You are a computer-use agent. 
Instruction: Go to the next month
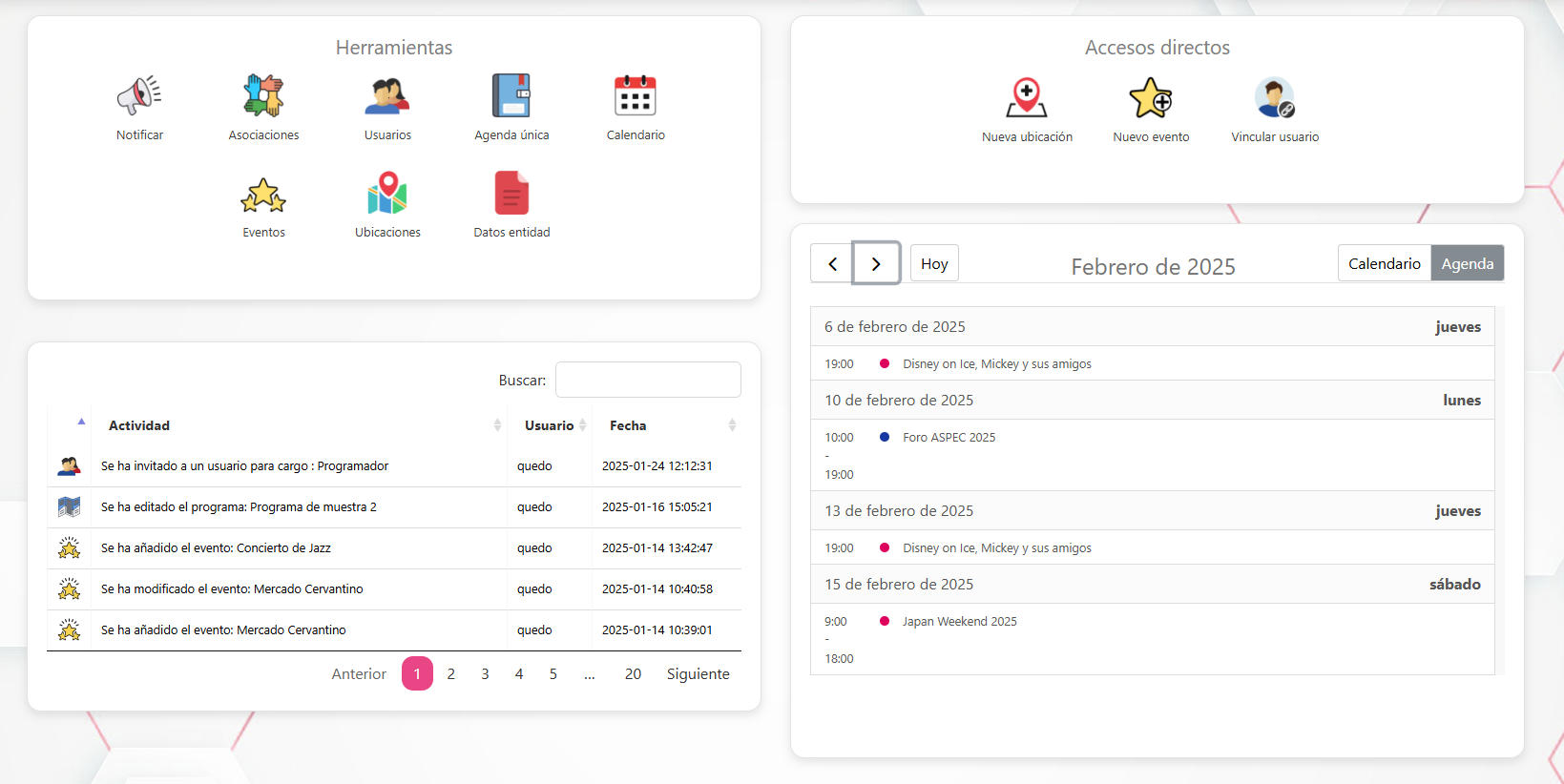click(876, 264)
